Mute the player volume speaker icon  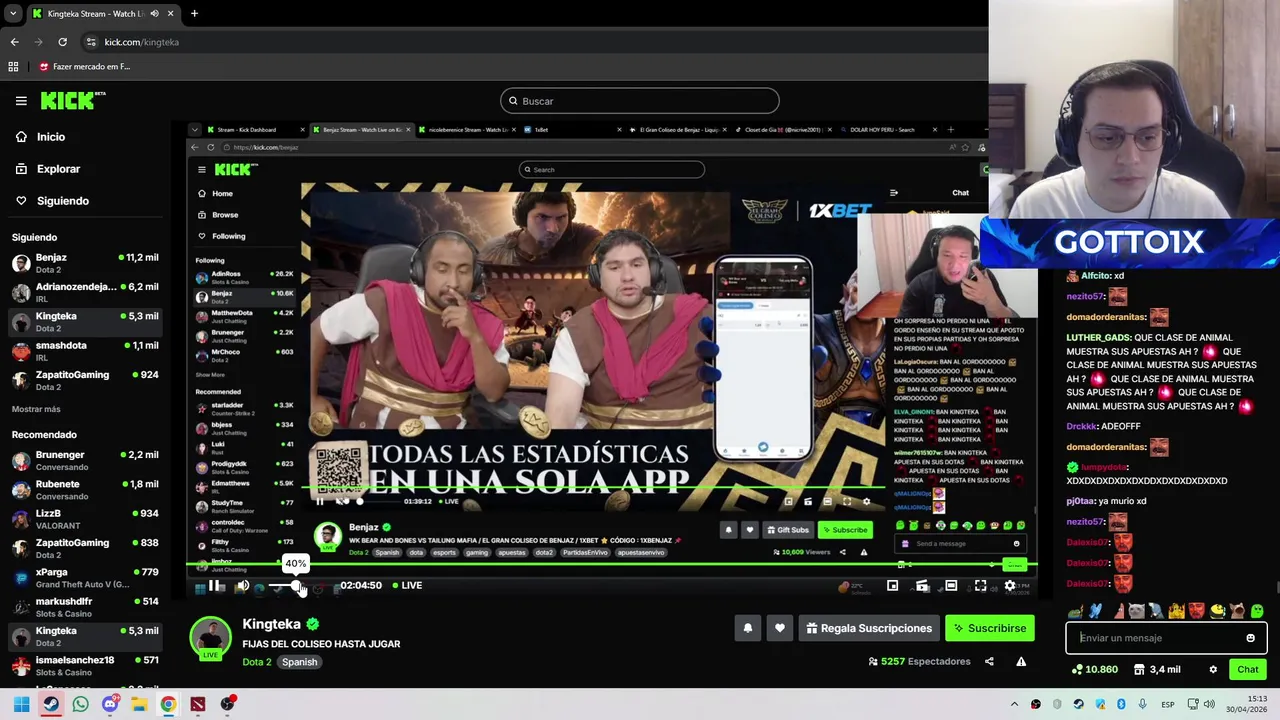pos(242,586)
